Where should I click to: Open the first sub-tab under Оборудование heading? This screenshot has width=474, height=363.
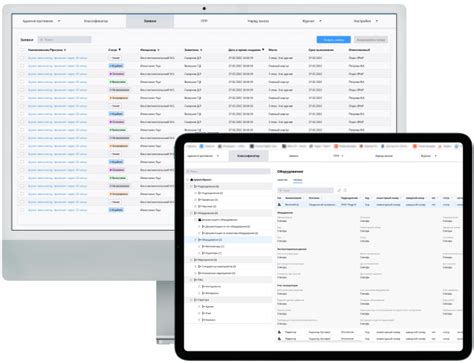coord(282,180)
